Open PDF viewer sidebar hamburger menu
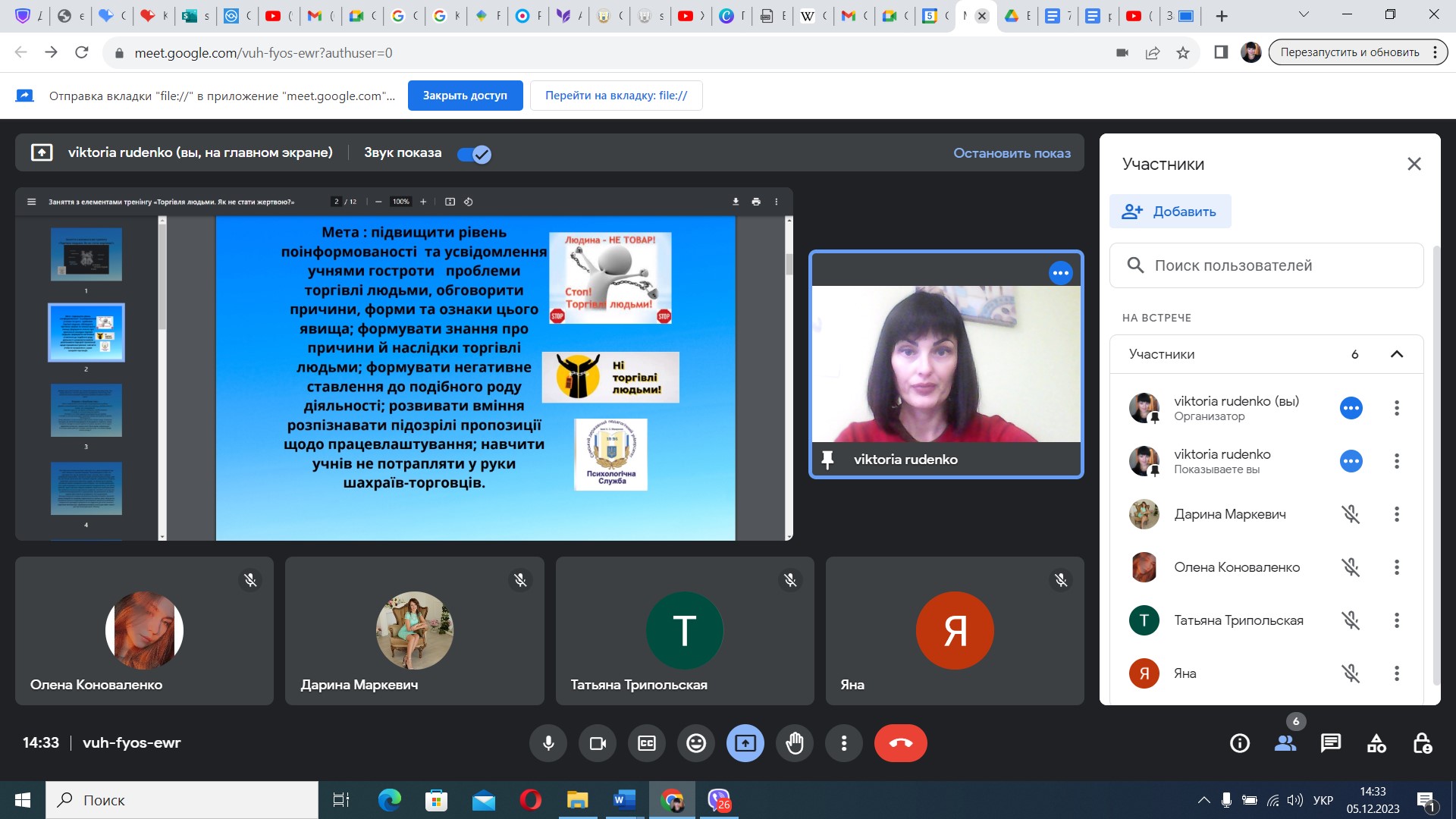The image size is (1456, 819). tap(31, 202)
